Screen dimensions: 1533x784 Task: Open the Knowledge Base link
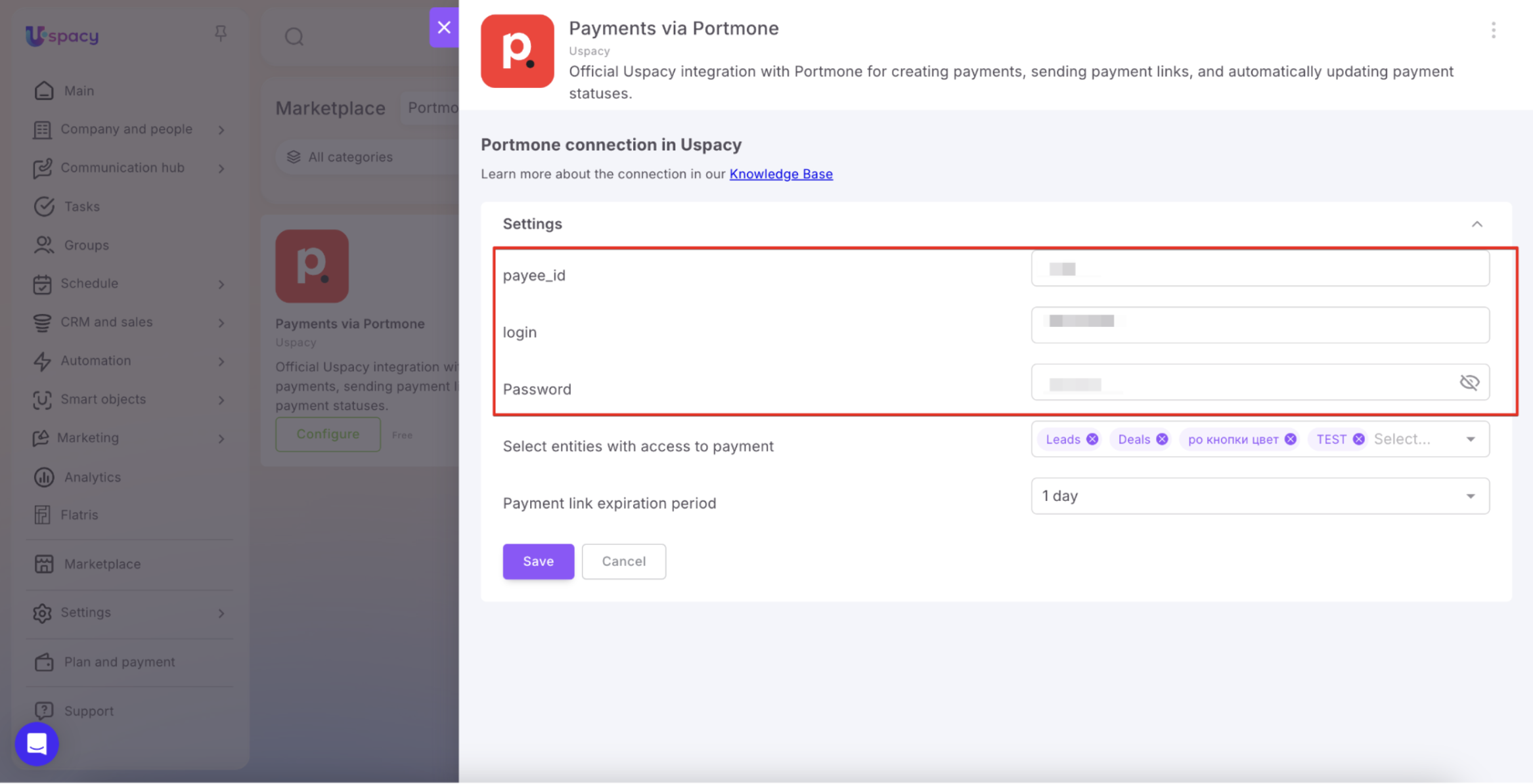click(x=781, y=174)
